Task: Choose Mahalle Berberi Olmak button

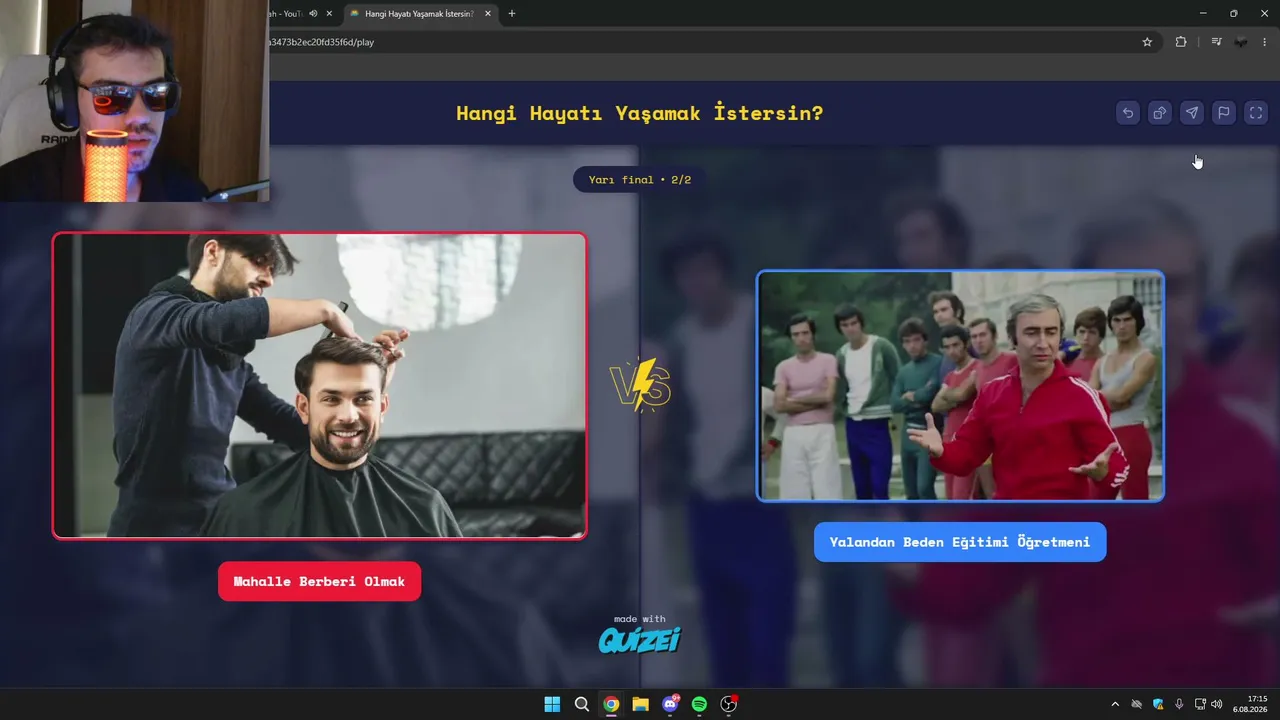Action: 319,581
